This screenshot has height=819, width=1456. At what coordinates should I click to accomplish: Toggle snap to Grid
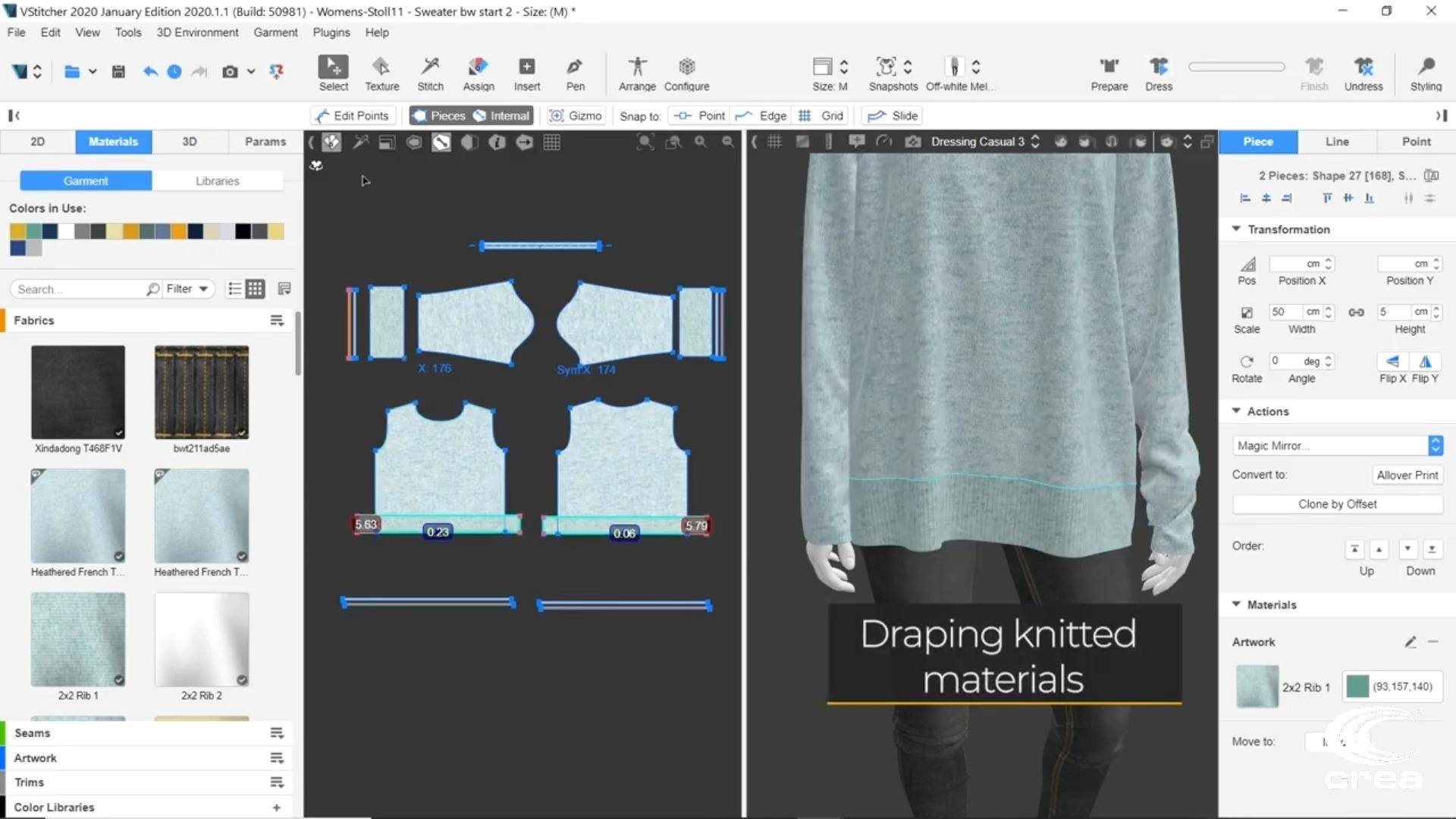821,115
